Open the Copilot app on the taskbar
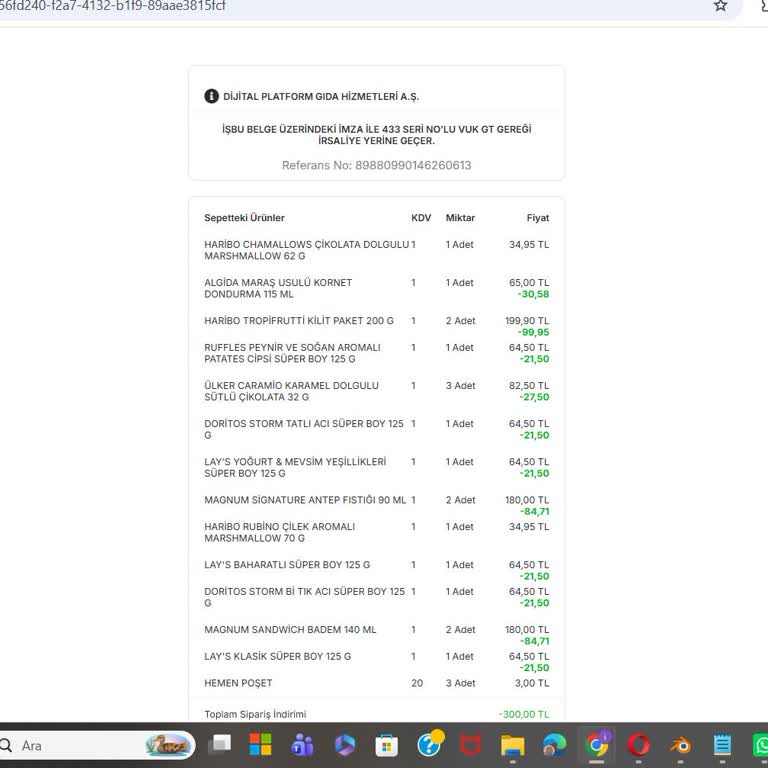This screenshot has width=768, height=768. tap(345, 745)
